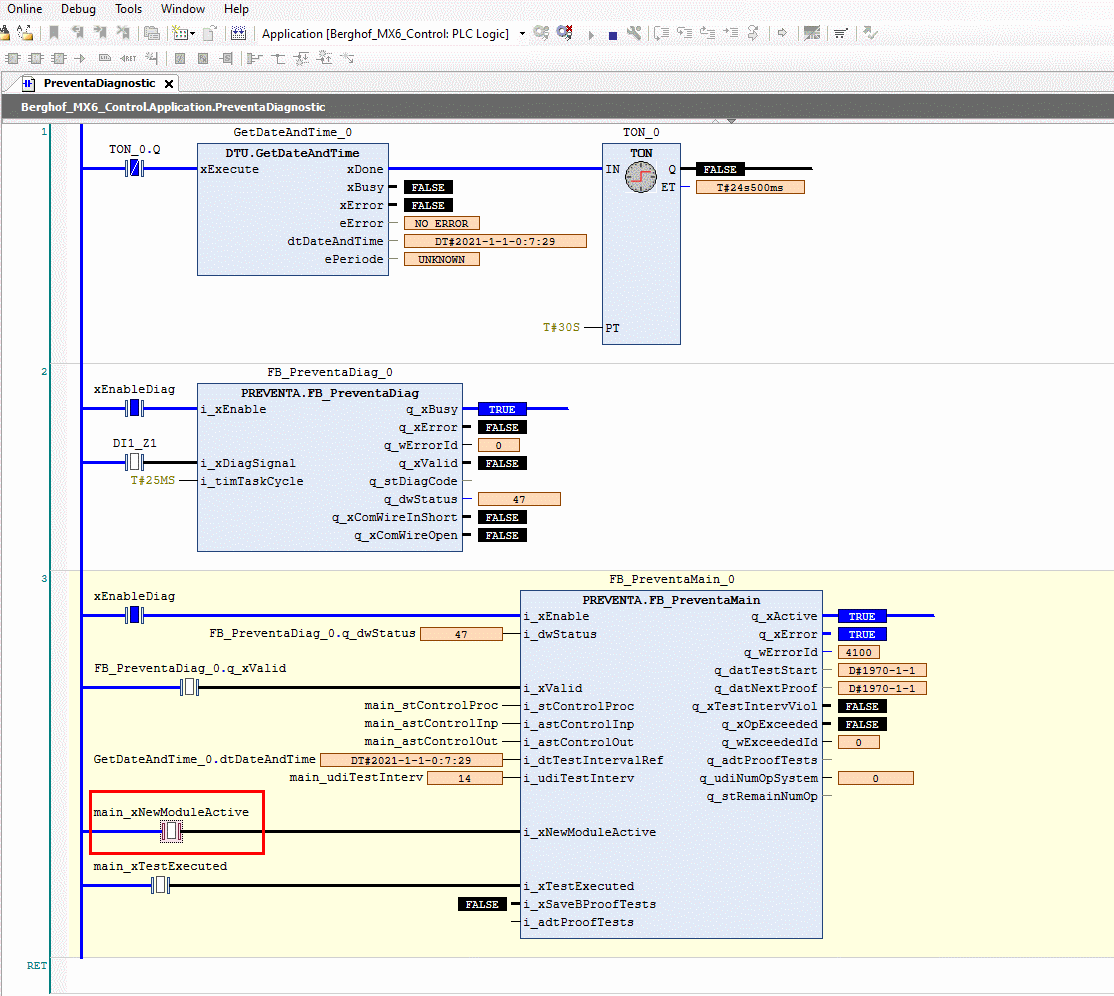The height and width of the screenshot is (996, 1114).
Task: Click the Insert Box with EN/ENO icon
Action: 36,58
